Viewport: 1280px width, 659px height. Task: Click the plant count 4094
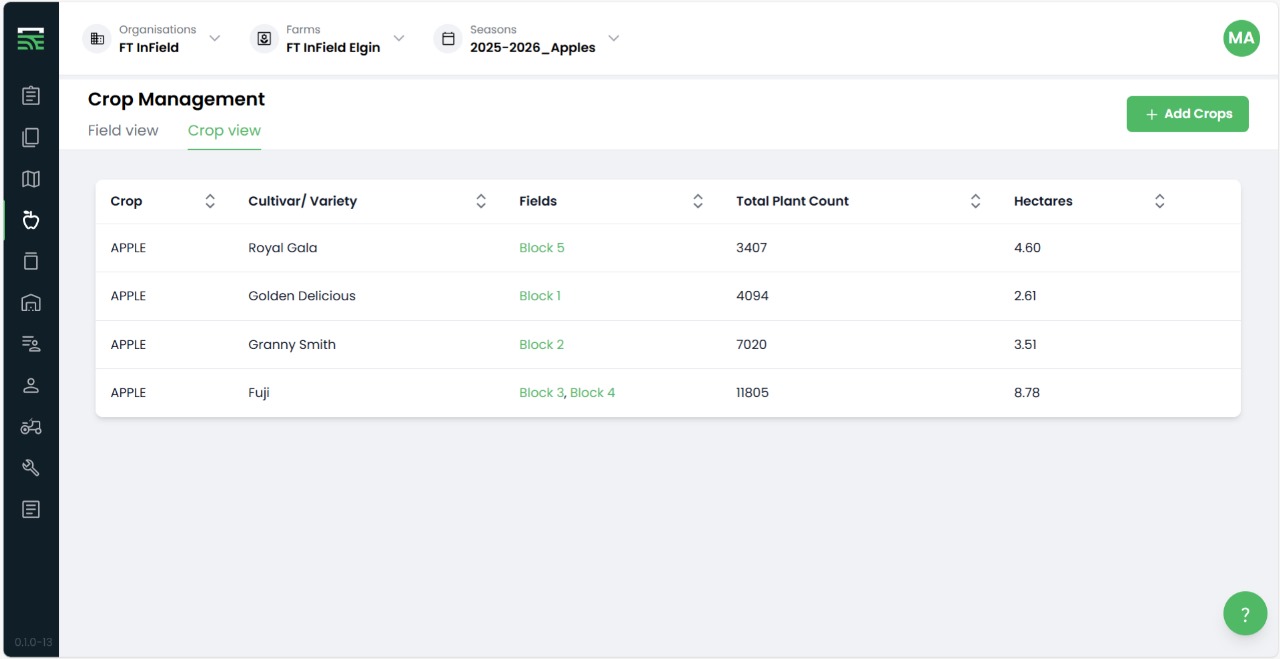pyautogui.click(x=753, y=296)
